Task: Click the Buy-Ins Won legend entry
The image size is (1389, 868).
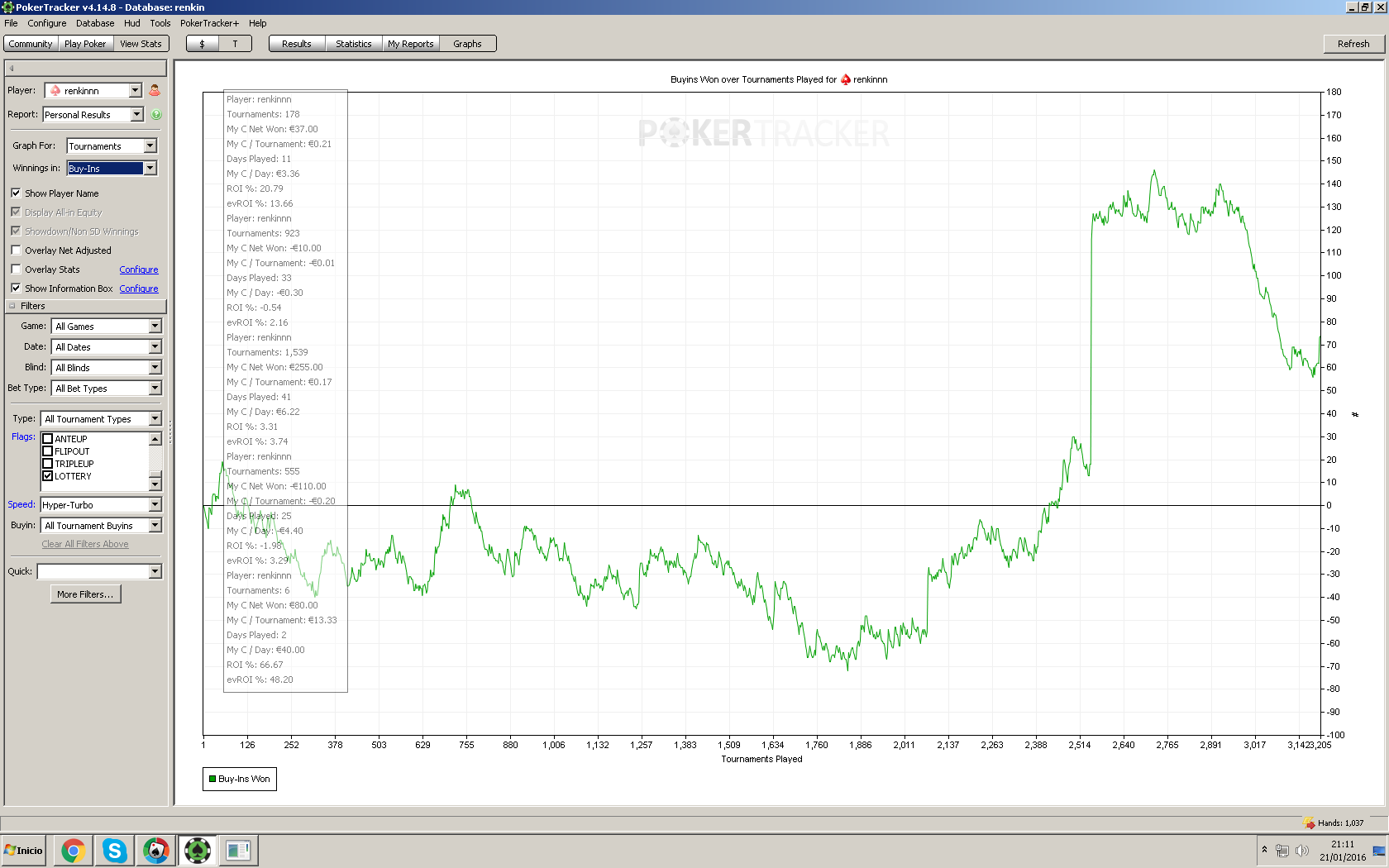Action: [x=240, y=779]
